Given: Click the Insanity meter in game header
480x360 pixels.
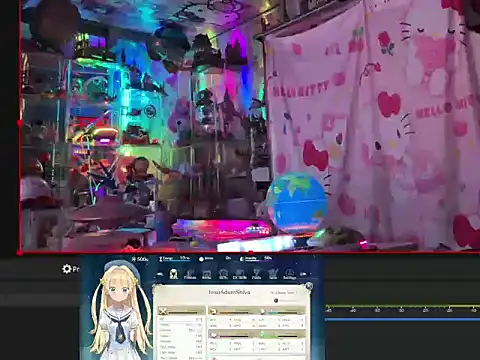Looking at the screenshot, I should click(x=256, y=259).
